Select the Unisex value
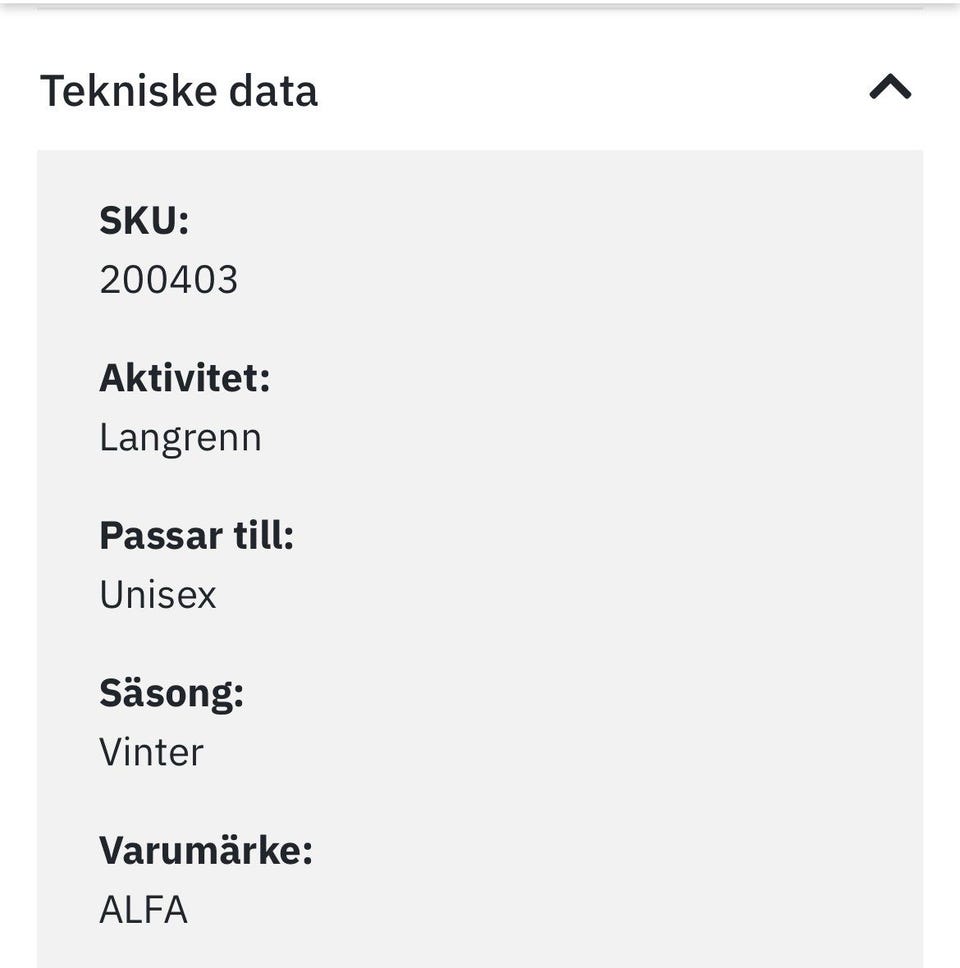The image size is (960, 968). [158, 595]
